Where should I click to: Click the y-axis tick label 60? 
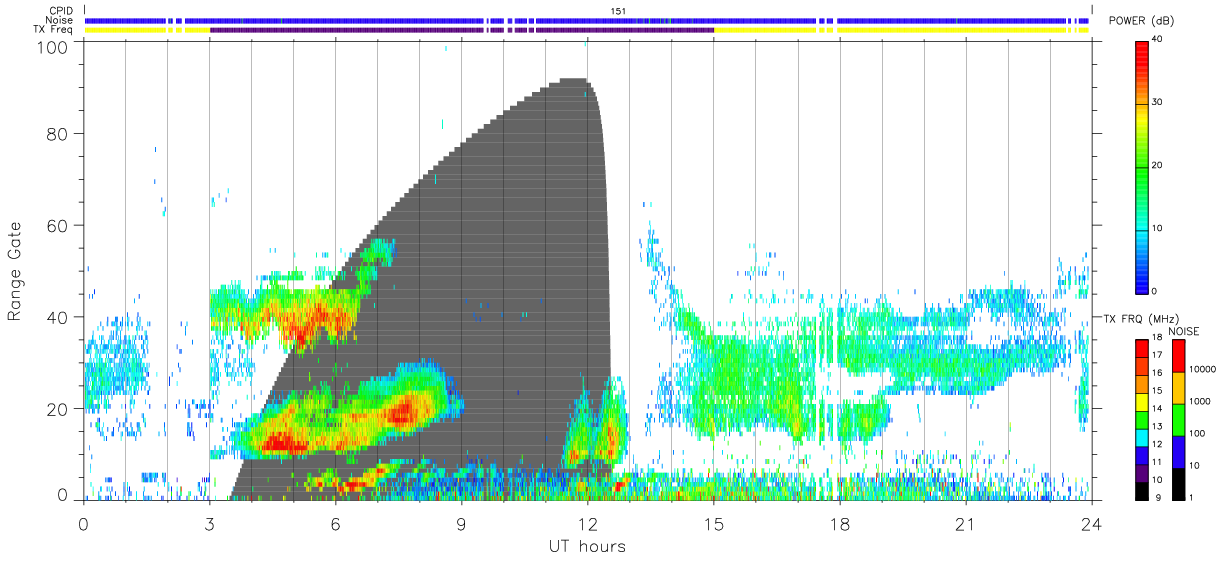(60, 225)
